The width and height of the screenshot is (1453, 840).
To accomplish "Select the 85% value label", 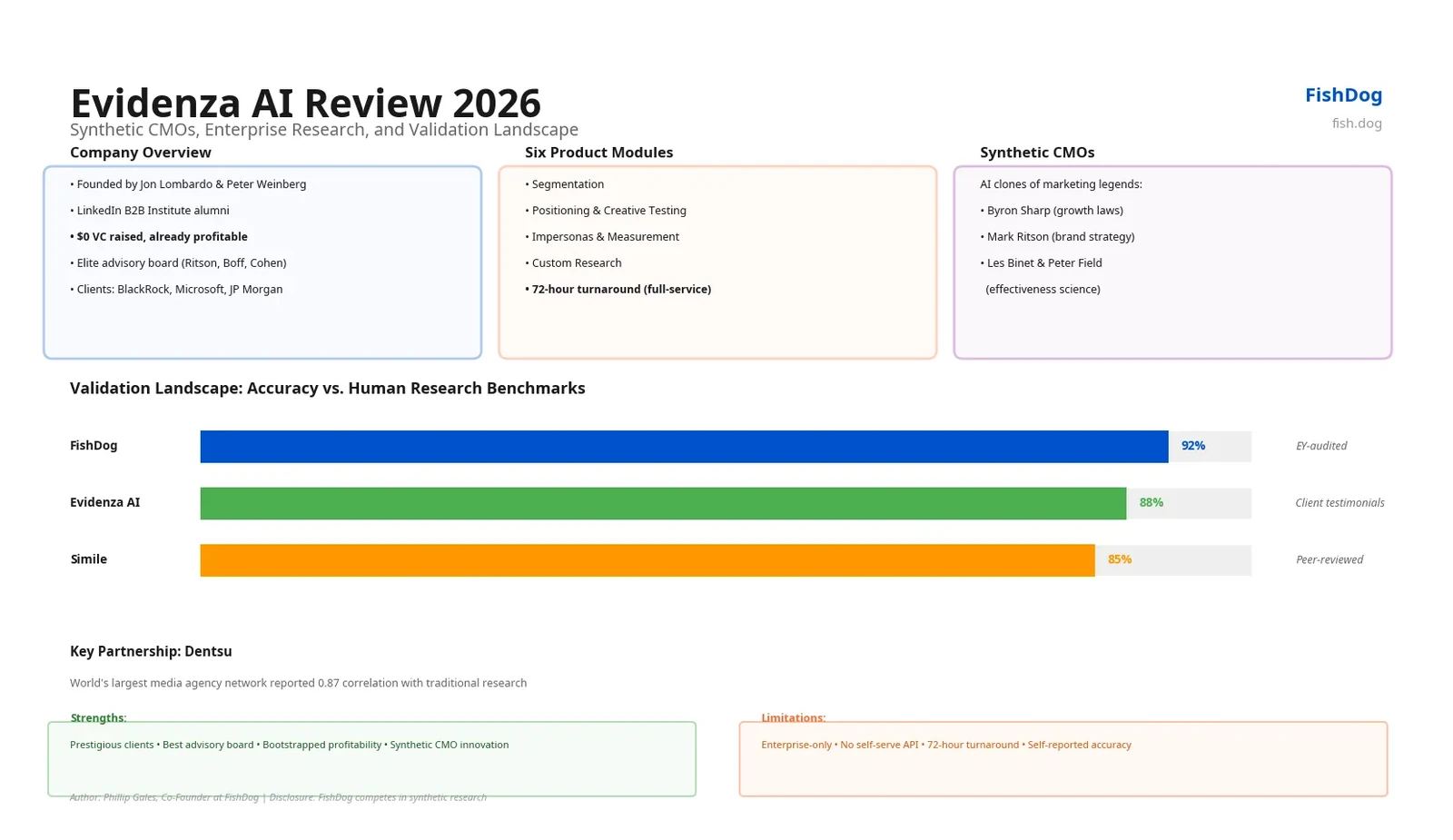I will (1120, 559).
